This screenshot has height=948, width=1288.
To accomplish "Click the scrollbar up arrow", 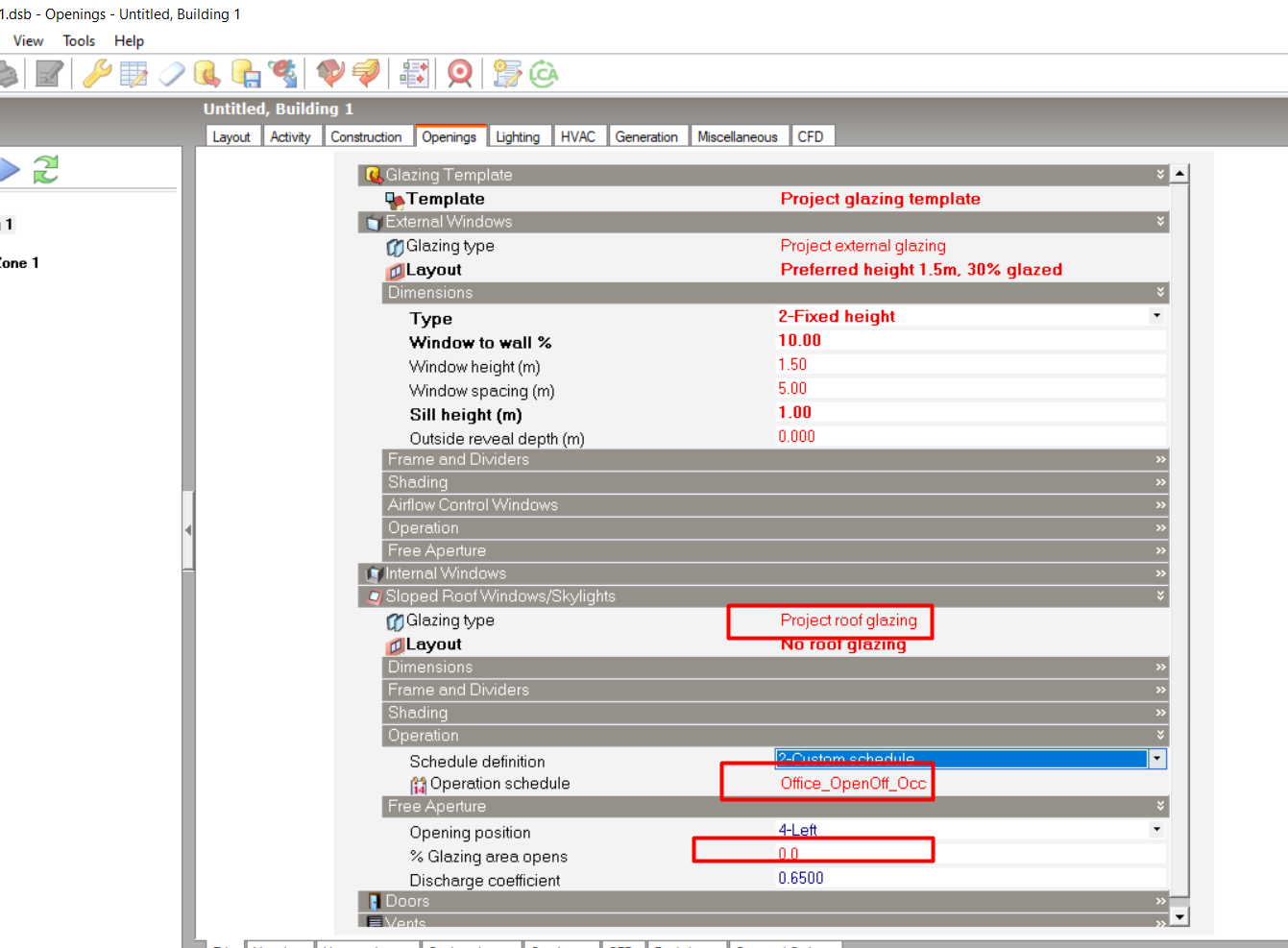I will pos(1179,174).
